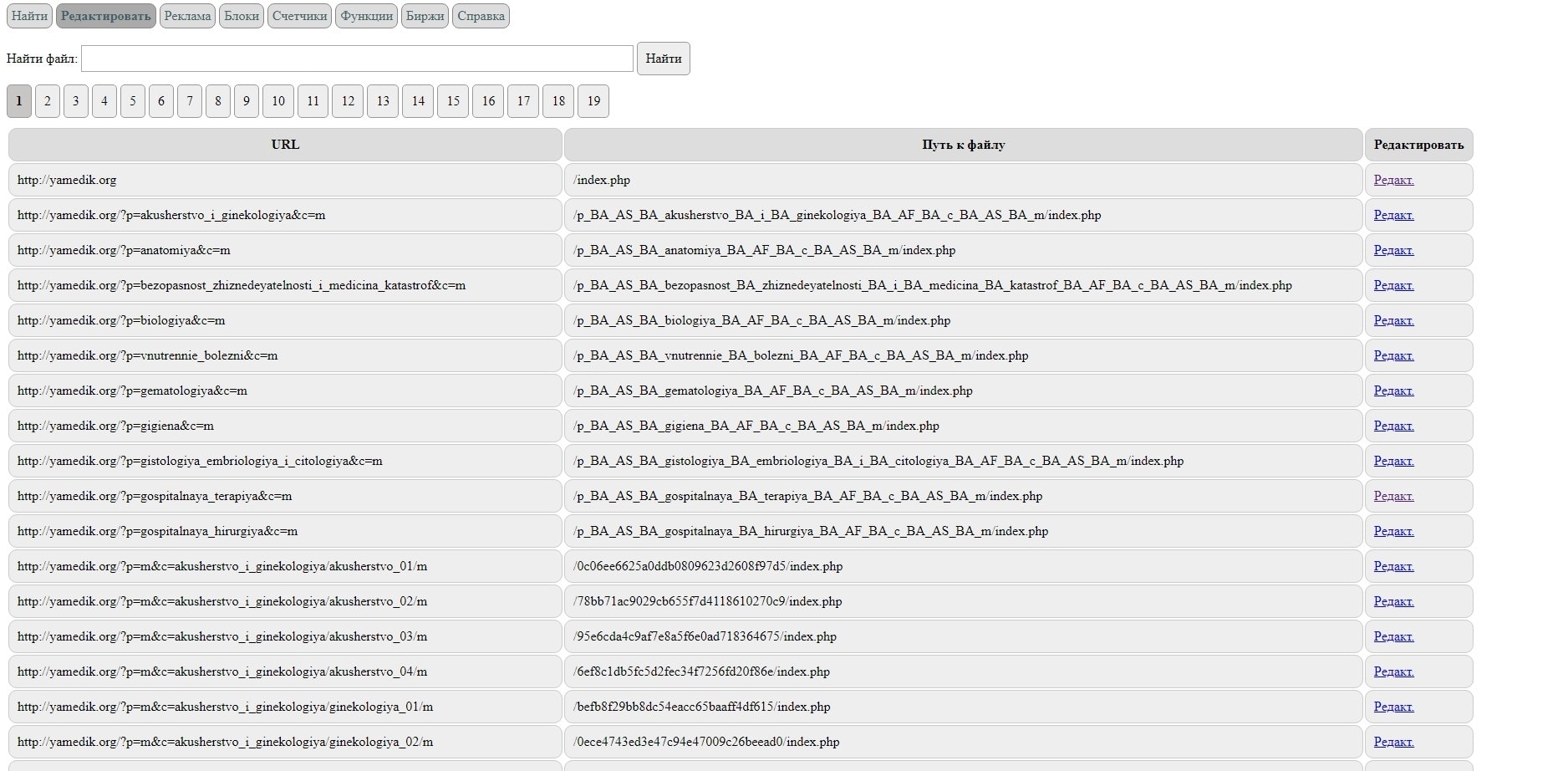Screen dimensions: 1568x771
Task: Switch to the Реклама tab
Action: (187, 16)
